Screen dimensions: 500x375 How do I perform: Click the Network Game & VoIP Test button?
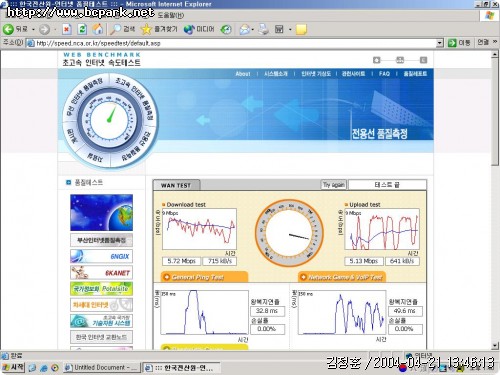[x=341, y=277]
